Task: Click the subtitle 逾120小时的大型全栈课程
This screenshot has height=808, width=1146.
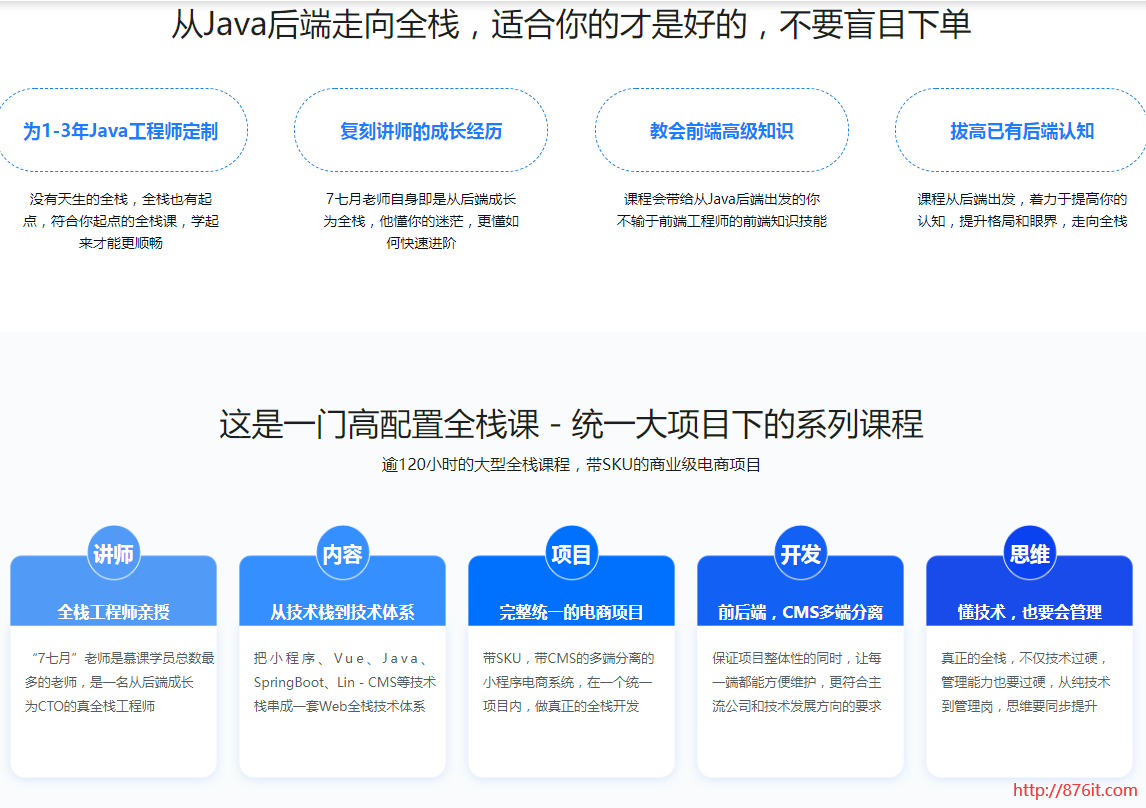Action: tap(475, 465)
